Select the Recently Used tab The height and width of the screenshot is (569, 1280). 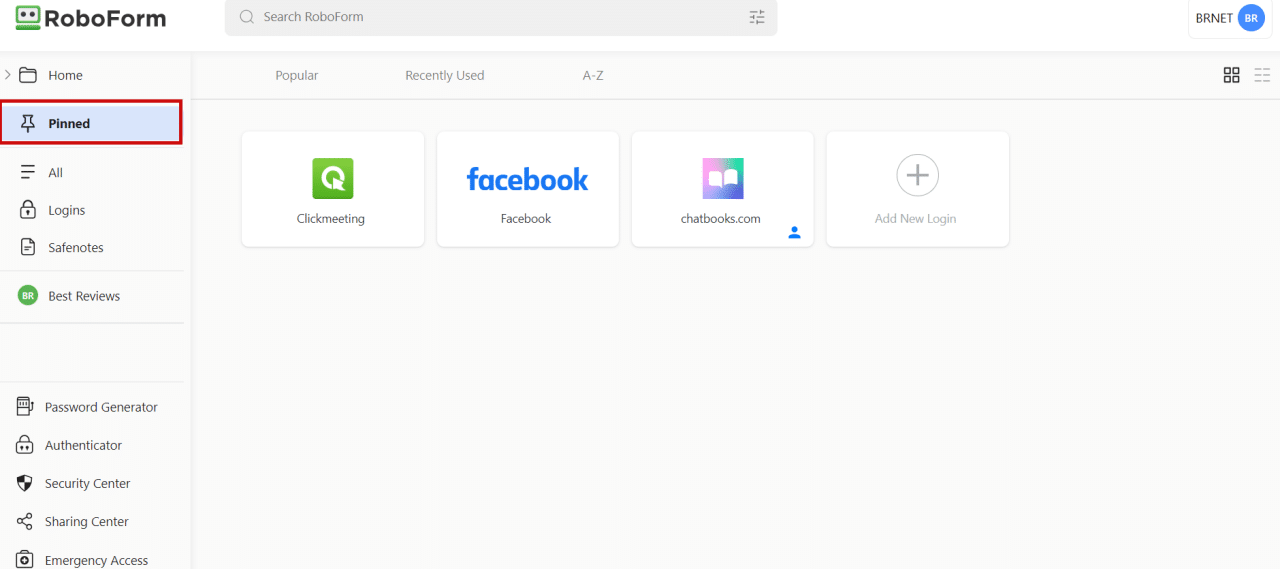444,75
